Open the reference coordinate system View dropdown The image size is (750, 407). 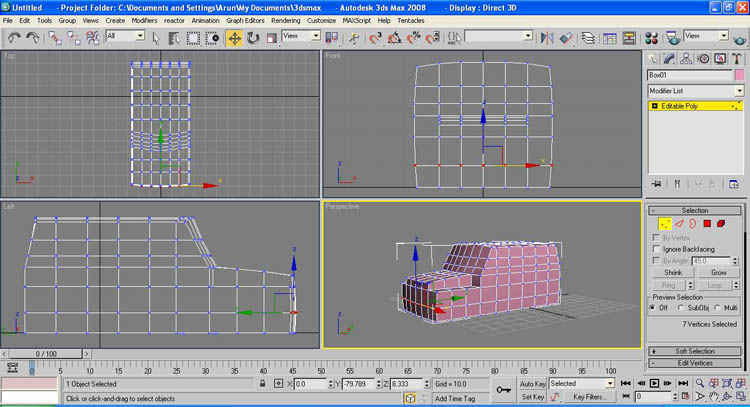click(x=301, y=36)
